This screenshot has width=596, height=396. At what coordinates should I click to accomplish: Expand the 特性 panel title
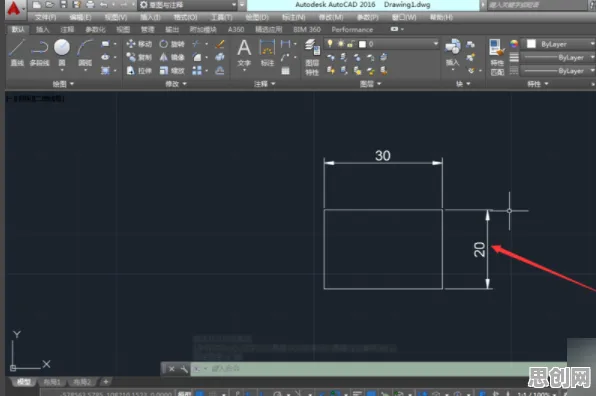[537, 84]
